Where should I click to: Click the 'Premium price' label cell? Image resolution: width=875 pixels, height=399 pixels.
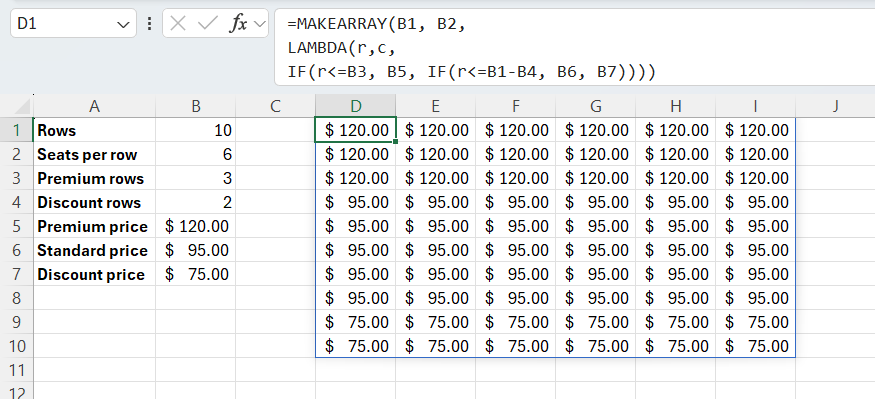(94, 226)
